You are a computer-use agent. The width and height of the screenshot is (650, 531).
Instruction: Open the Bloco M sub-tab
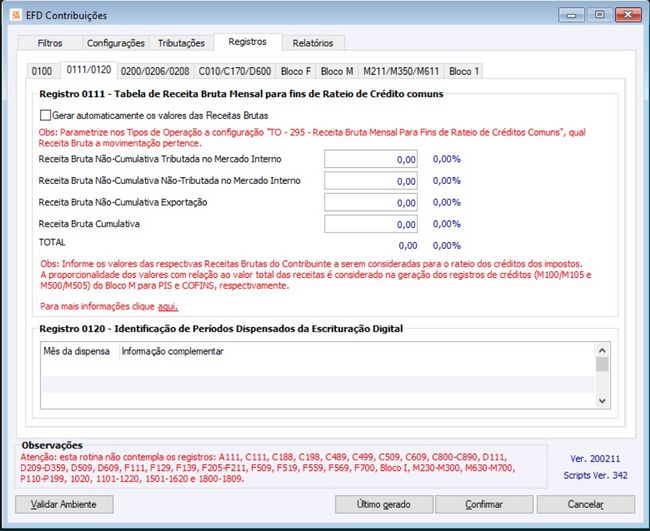pyautogui.click(x=337, y=71)
